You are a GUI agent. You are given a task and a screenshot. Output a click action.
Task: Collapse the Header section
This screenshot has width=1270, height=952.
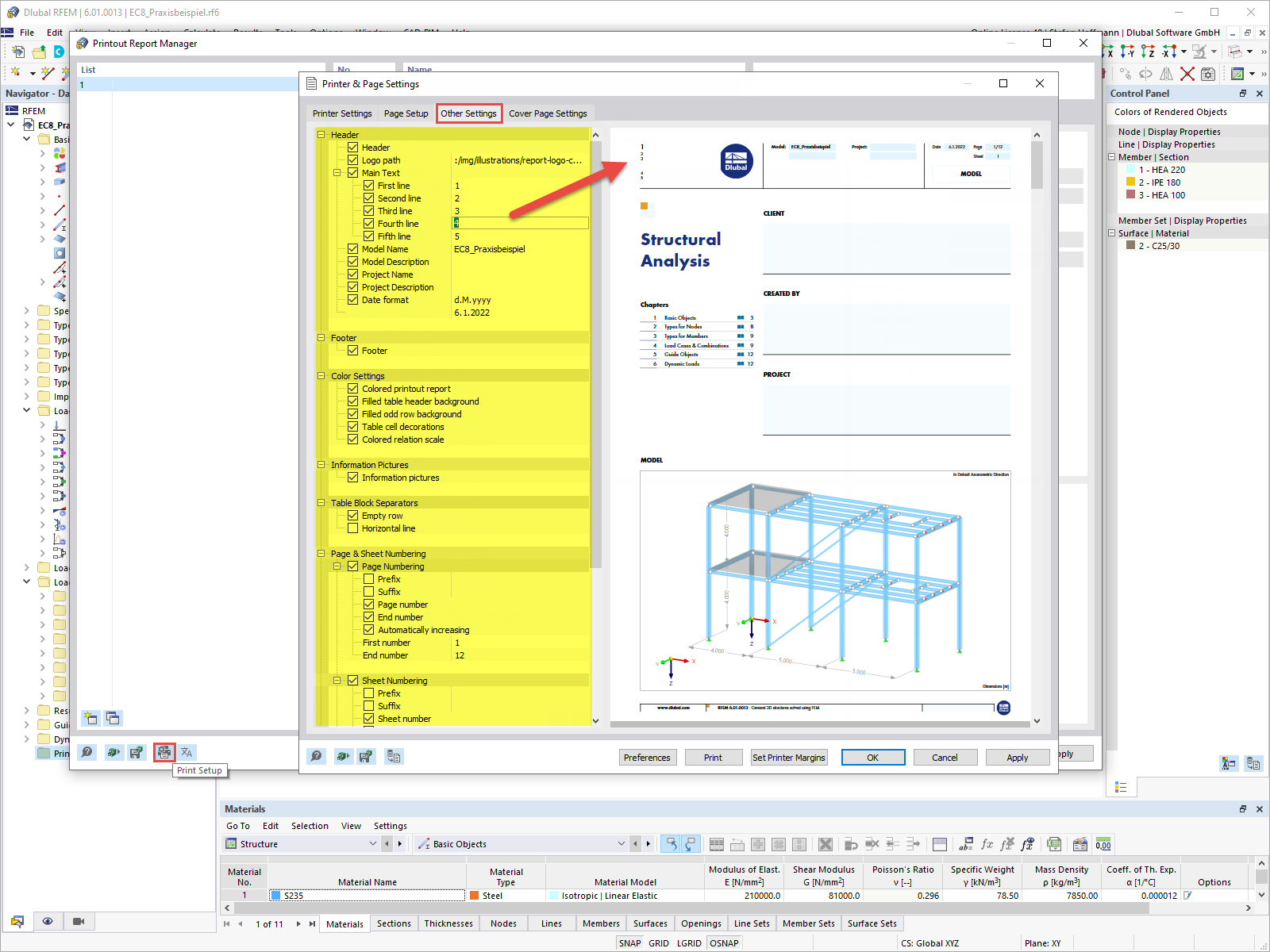(x=321, y=135)
